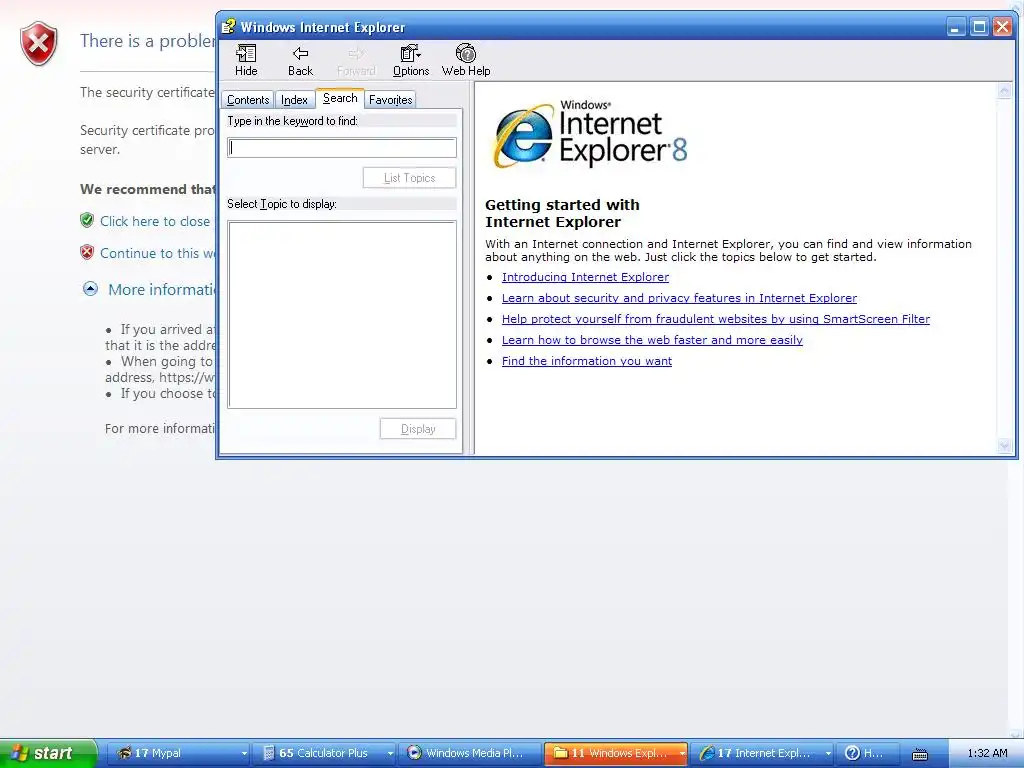Click 'Continue to this website' link

(157, 253)
